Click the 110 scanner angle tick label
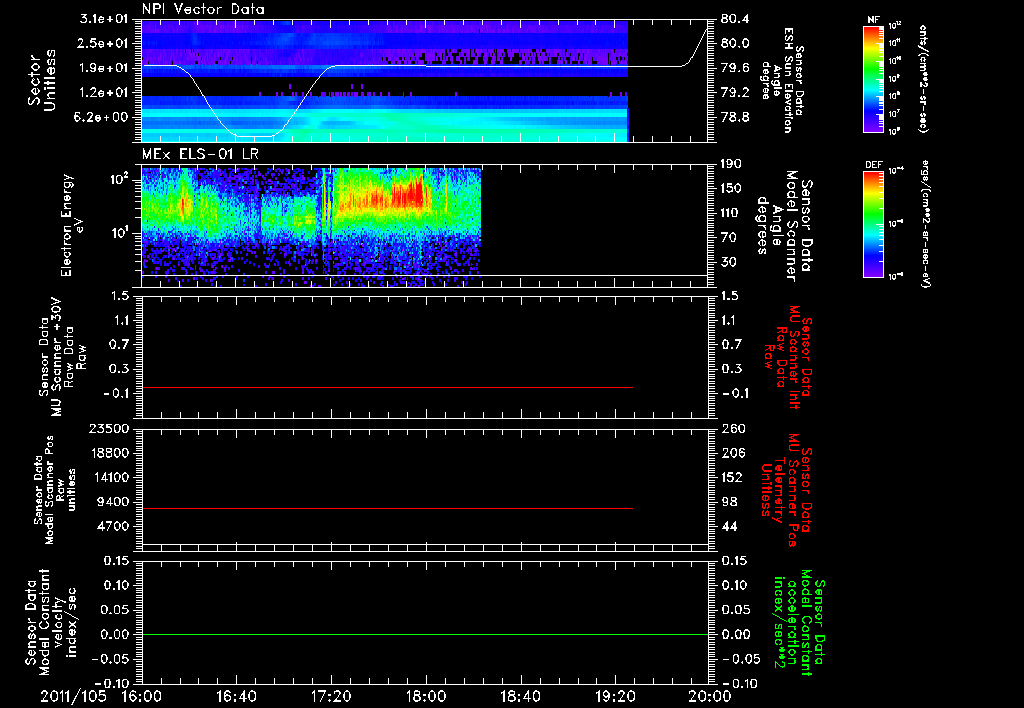Screen dimensions: 1024x708 [x=731, y=213]
